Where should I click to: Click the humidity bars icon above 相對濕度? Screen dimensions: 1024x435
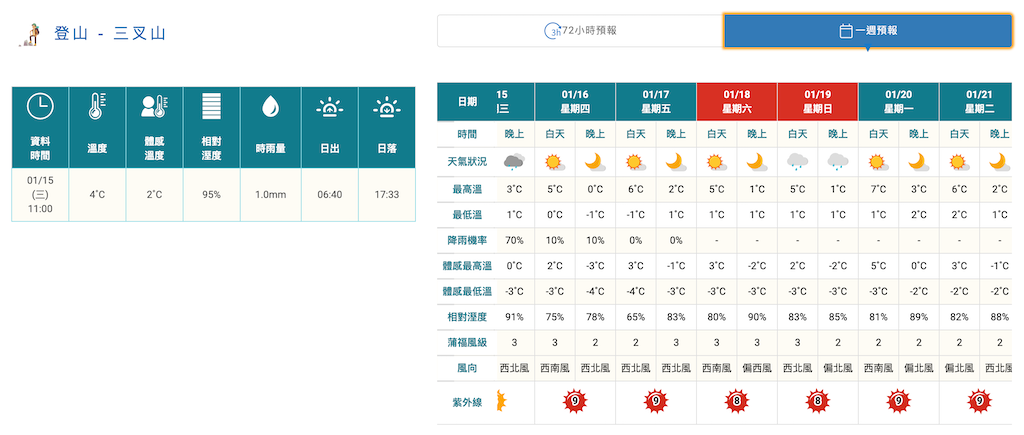coord(212,106)
